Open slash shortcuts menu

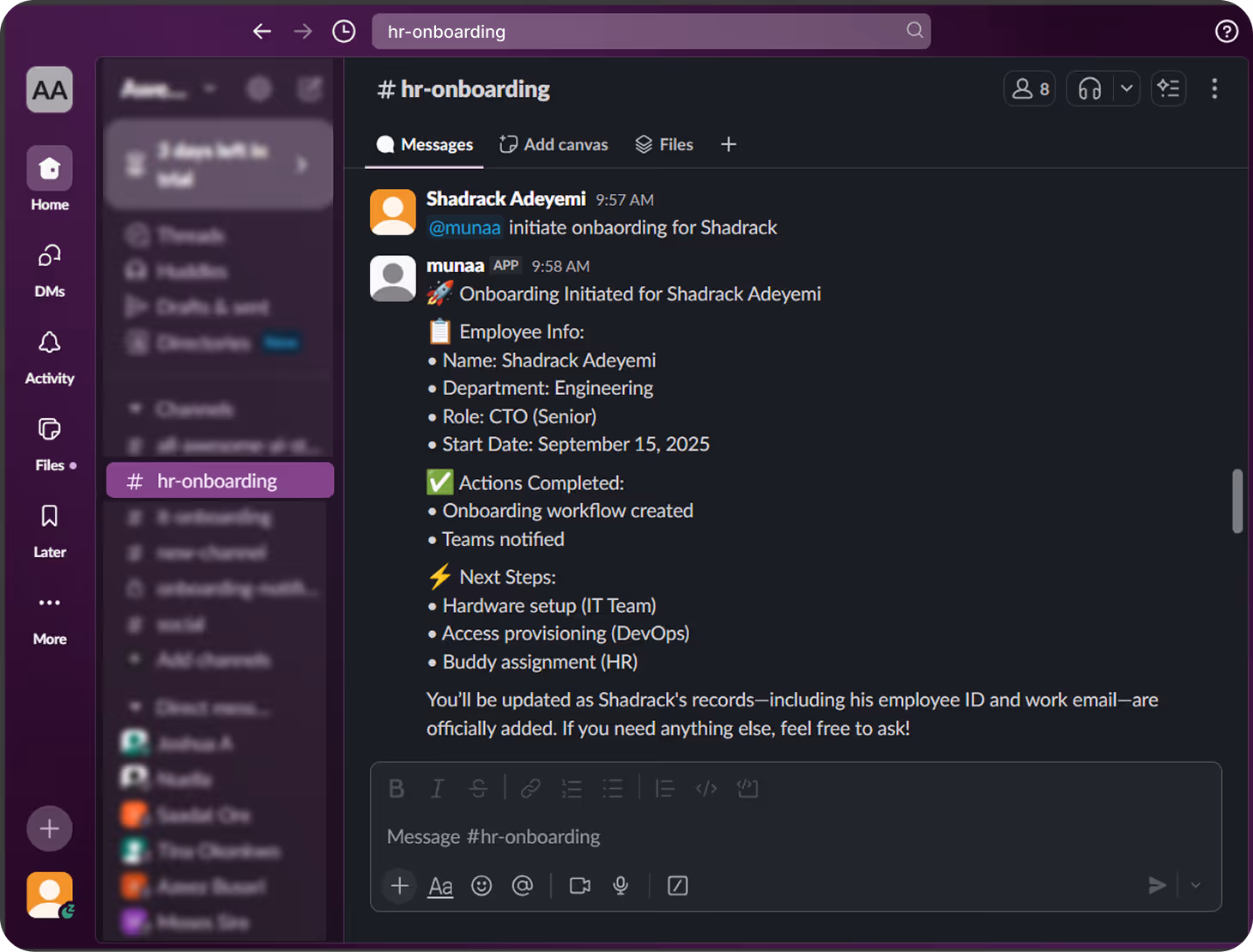click(x=677, y=885)
